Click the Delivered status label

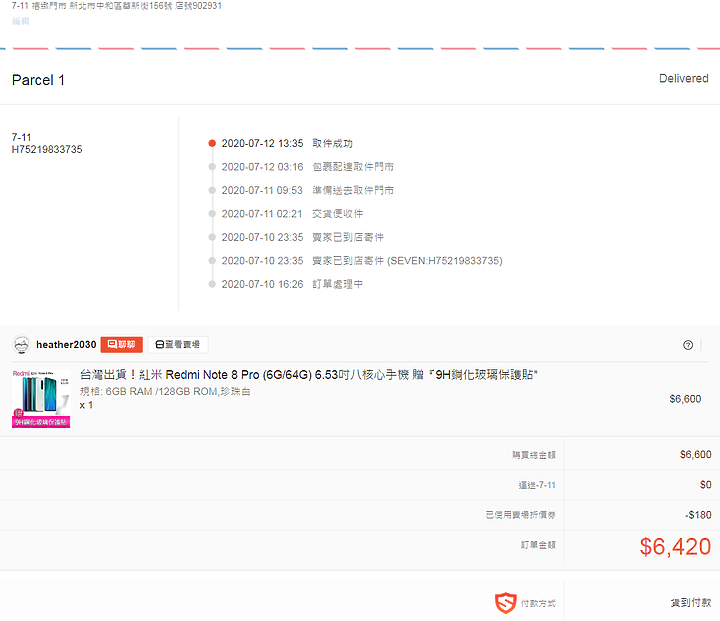click(684, 79)
